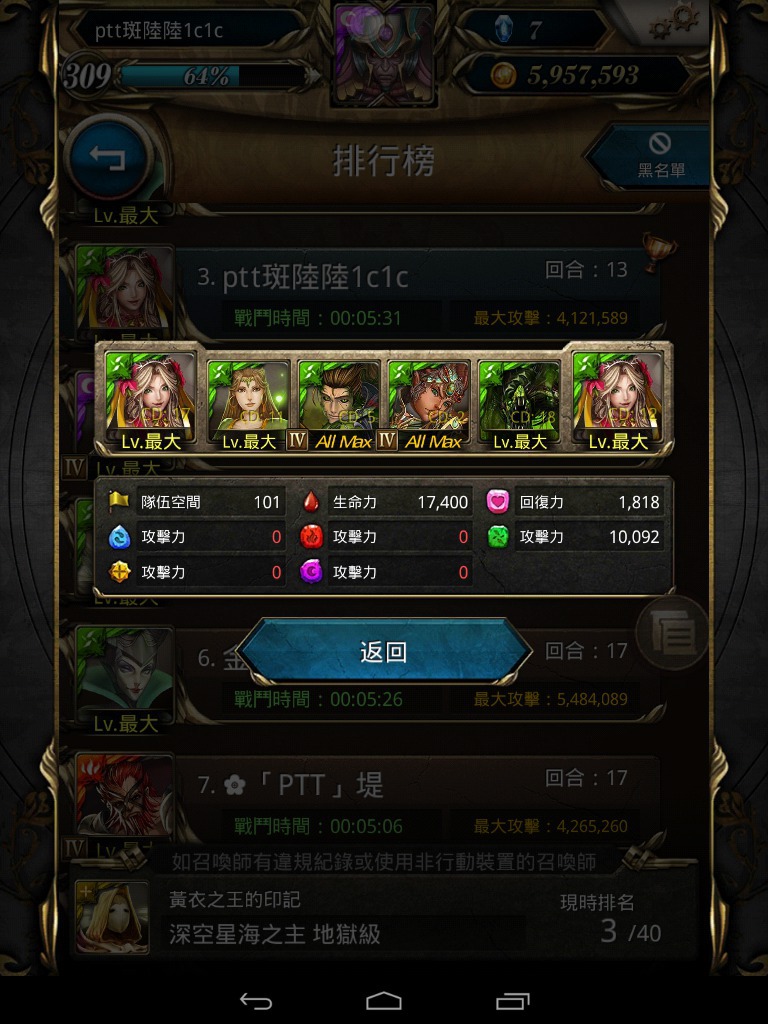Tap the 64% experience progress bar
Image resolution: width=768 pixels, height=1024 pixels.
coord(209,76)
